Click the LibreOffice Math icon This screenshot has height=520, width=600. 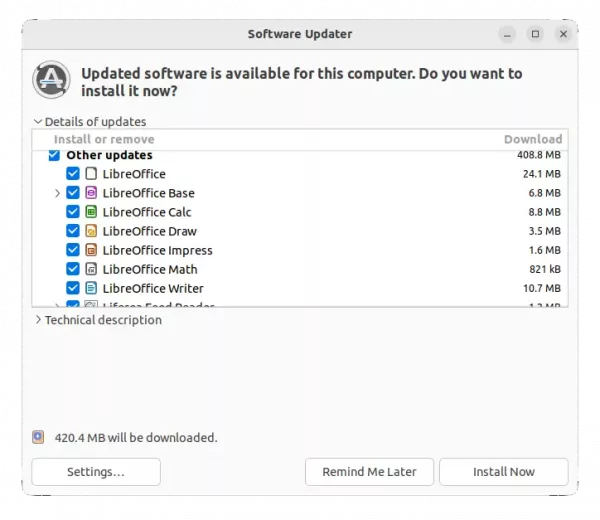[x=91, y=269]
